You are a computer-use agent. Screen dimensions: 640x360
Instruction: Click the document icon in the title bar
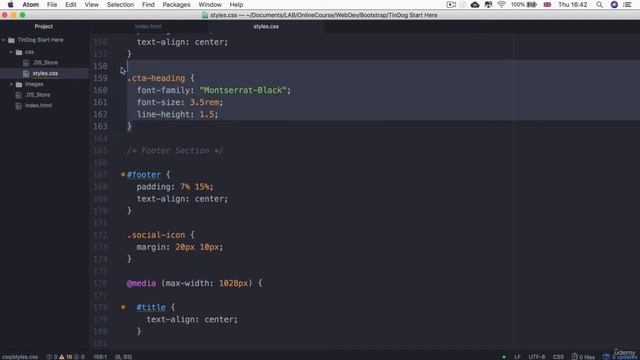coord(205,15)
